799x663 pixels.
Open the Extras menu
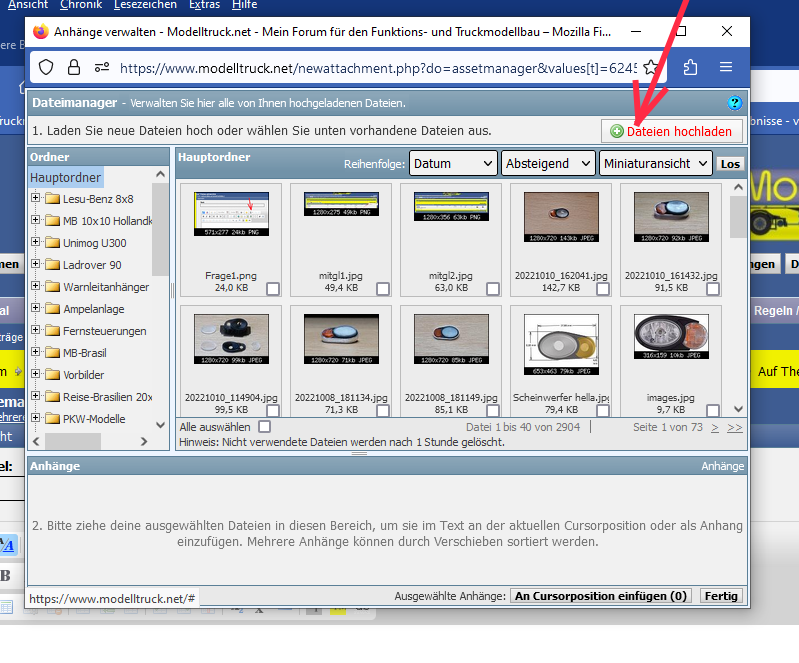point(204,5)
